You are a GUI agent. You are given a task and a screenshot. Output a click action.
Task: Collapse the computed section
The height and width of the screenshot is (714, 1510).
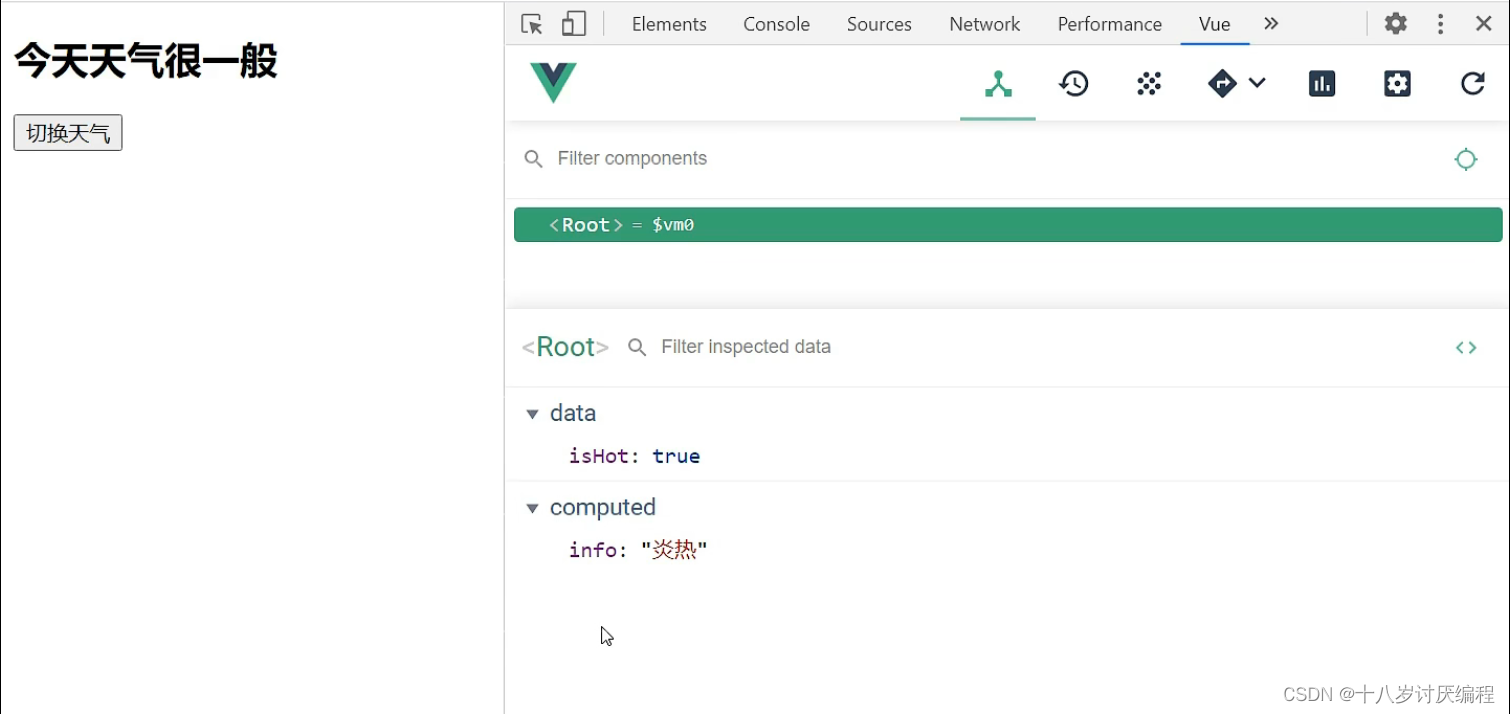(532, 508)
